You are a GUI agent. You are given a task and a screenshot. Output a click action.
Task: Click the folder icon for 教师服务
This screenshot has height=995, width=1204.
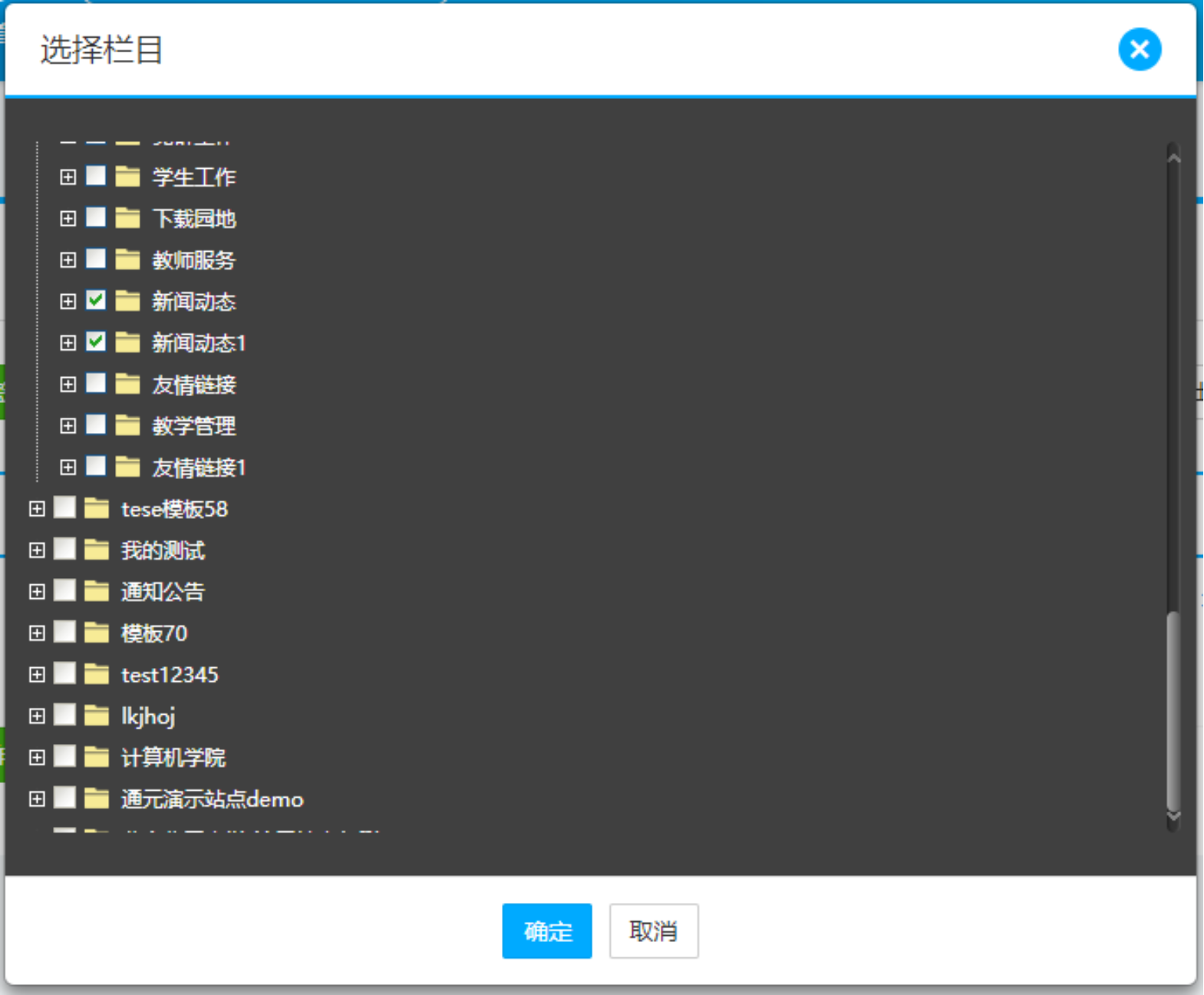[x=127, y=259]
